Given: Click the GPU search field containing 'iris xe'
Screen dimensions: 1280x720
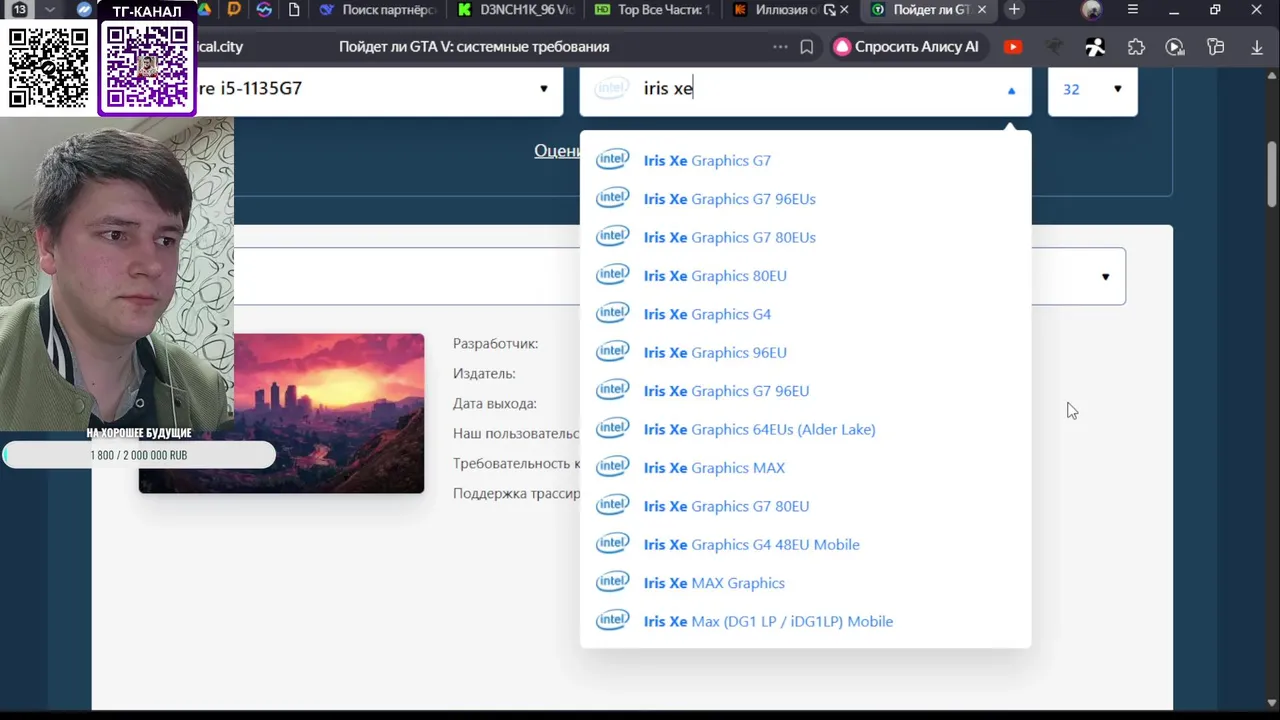Looking at the screenshot, I should [805, 89].
